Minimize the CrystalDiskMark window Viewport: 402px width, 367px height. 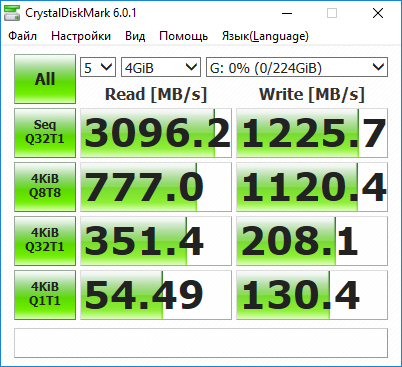287,13
